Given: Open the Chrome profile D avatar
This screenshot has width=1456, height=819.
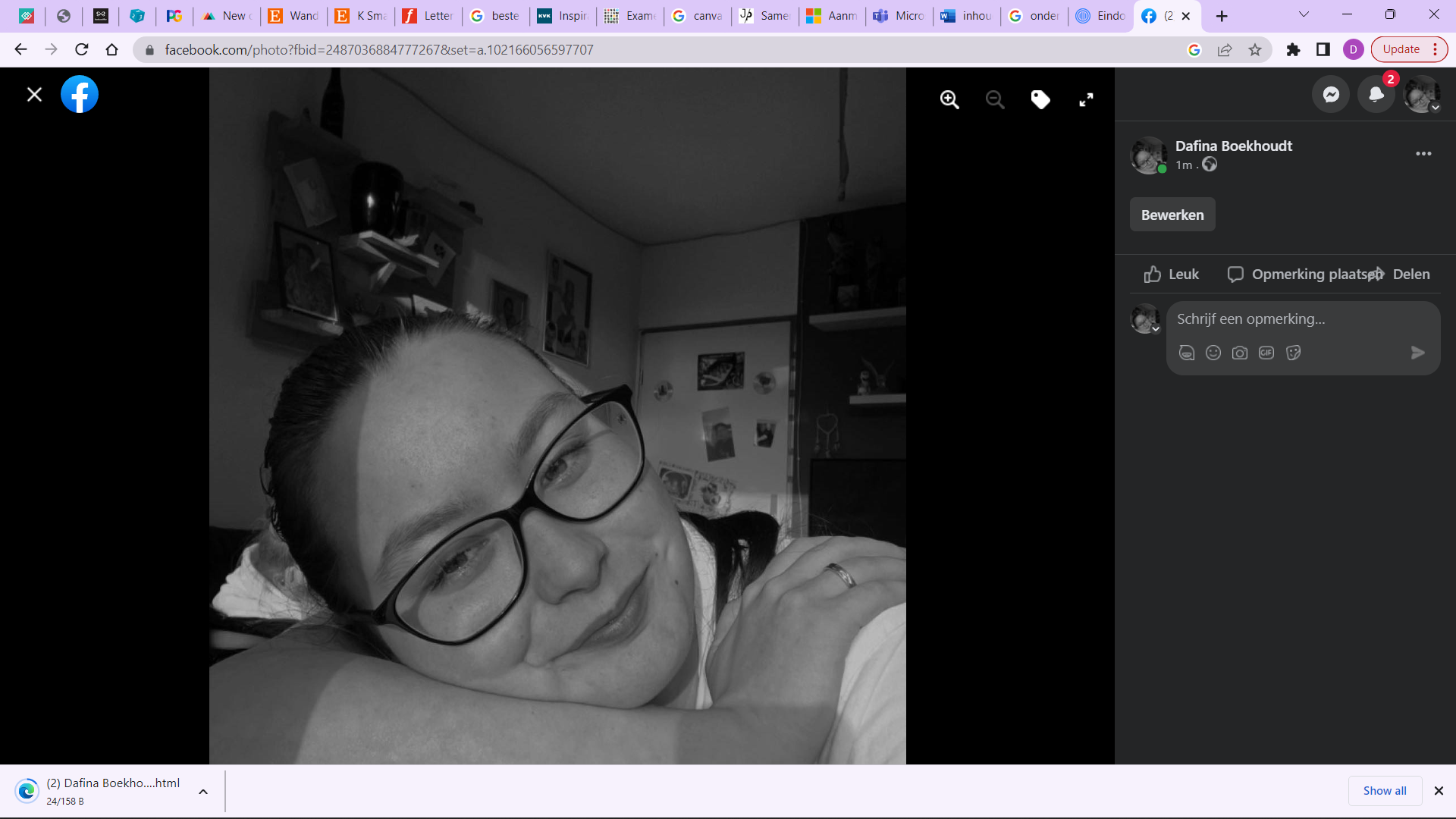Looking at the screenshot, I should 1354,49.
